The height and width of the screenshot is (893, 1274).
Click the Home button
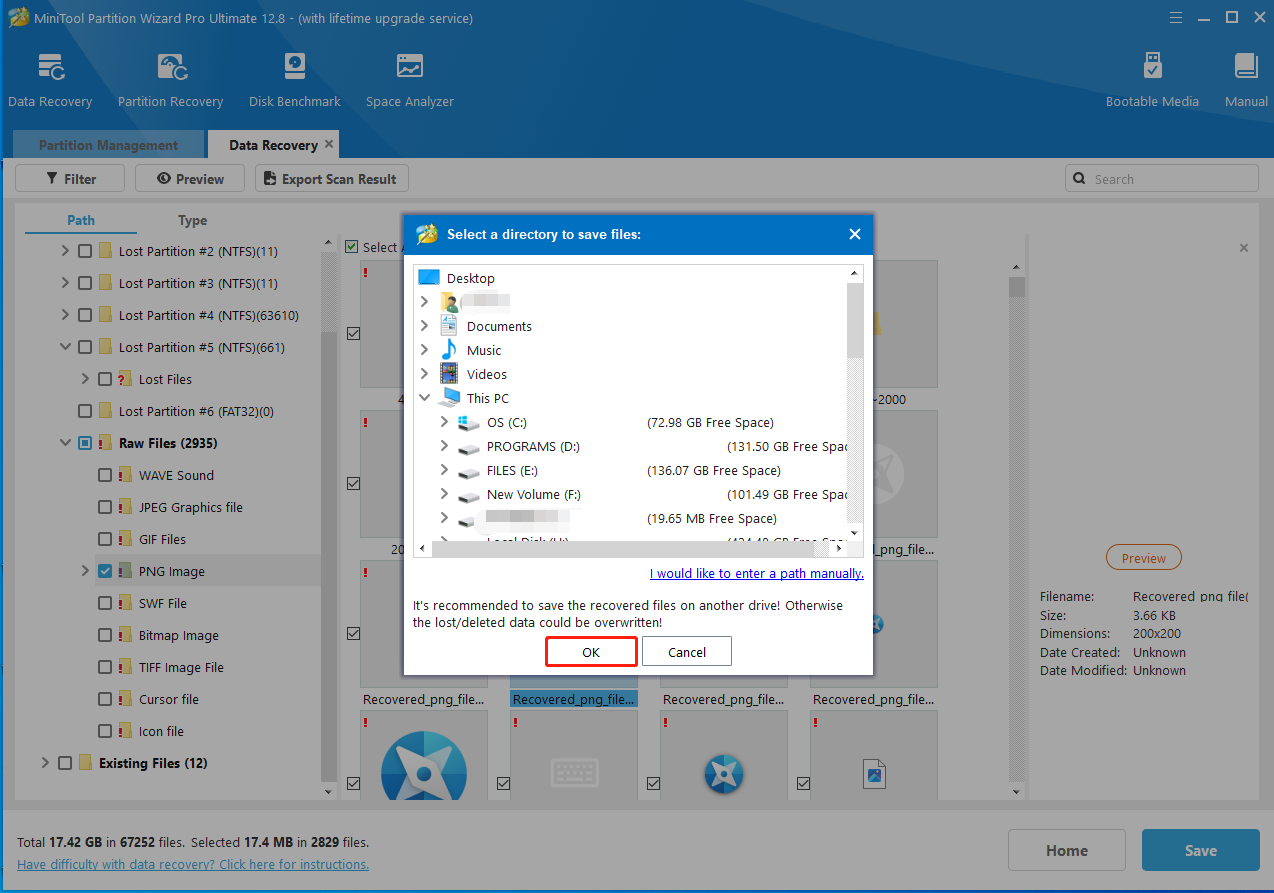pyautogui.click(x=1067, y=850)
